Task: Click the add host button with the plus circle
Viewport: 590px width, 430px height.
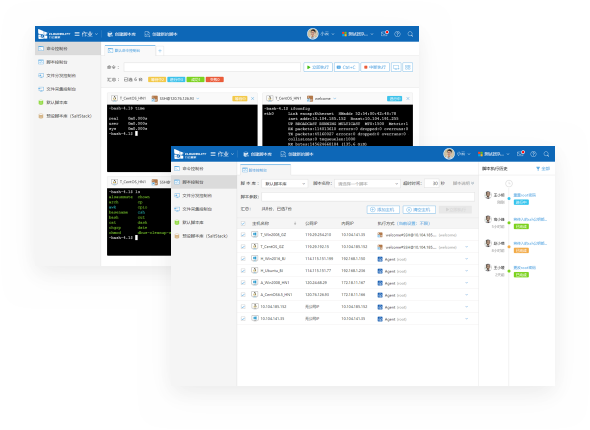Action: tap(383, 210)
